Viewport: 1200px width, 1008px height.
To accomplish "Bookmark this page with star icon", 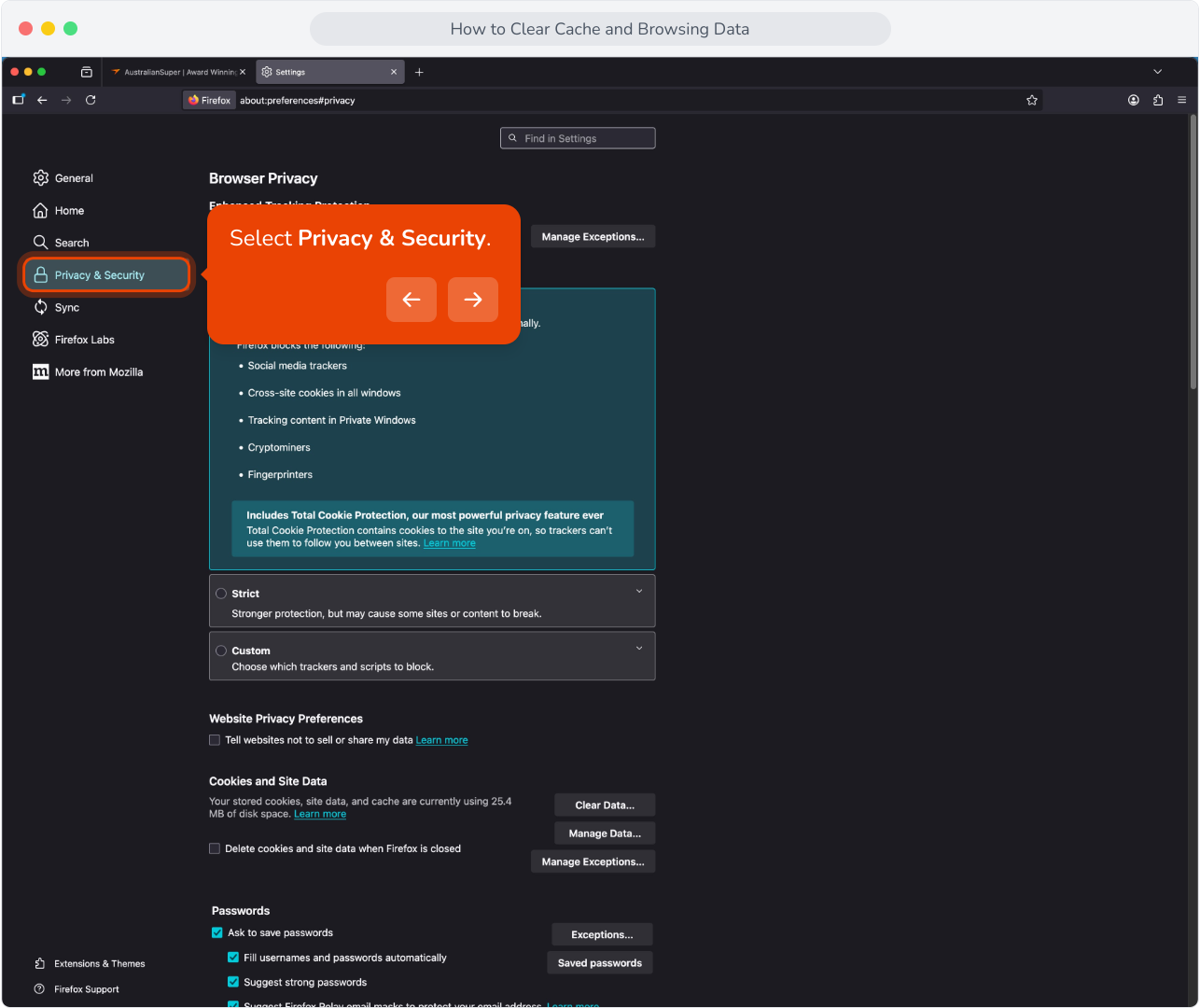I will pos(1032,100).
